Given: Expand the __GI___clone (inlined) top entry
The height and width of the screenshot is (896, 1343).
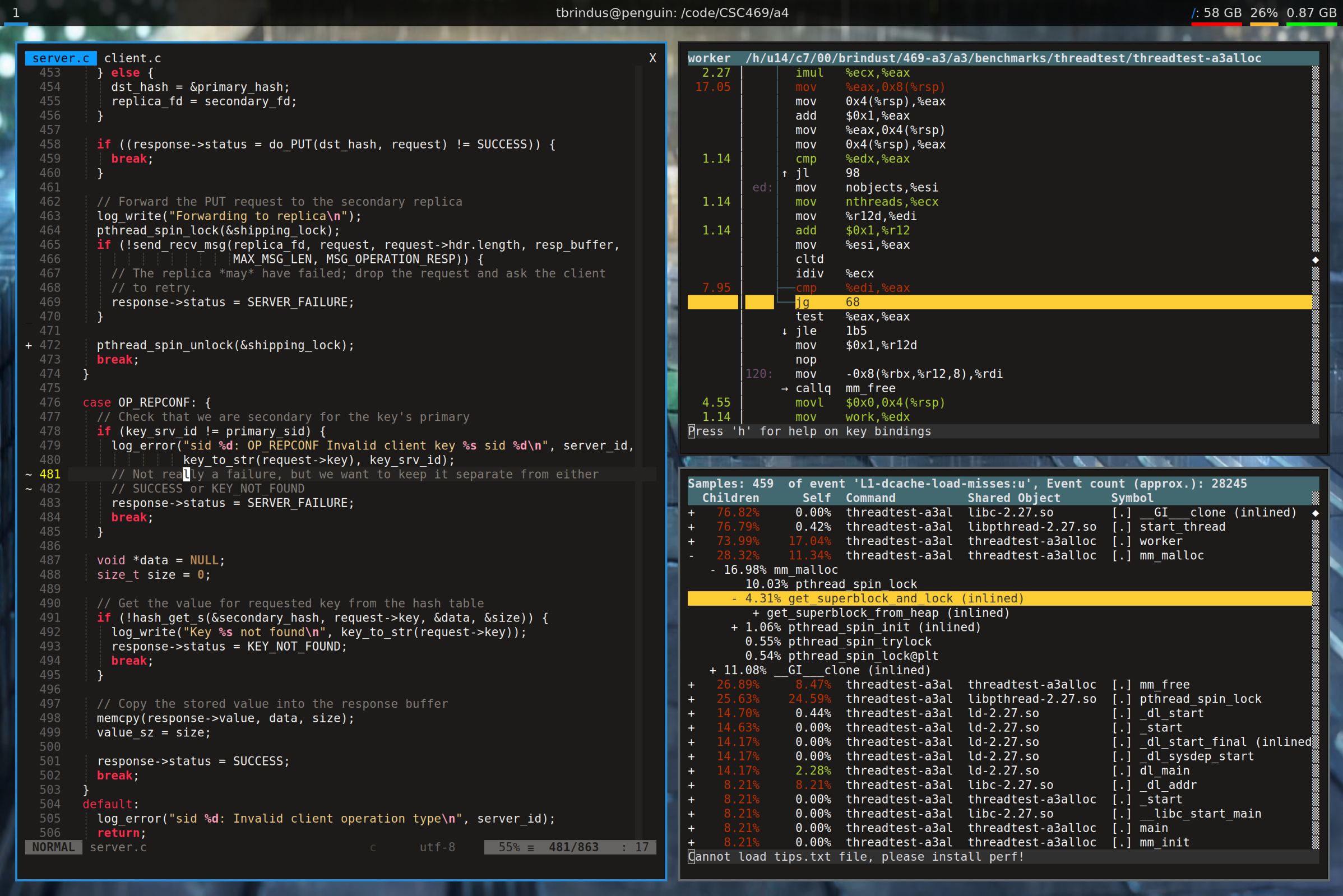Looking at the screenshot, I should tap(692, 513).
